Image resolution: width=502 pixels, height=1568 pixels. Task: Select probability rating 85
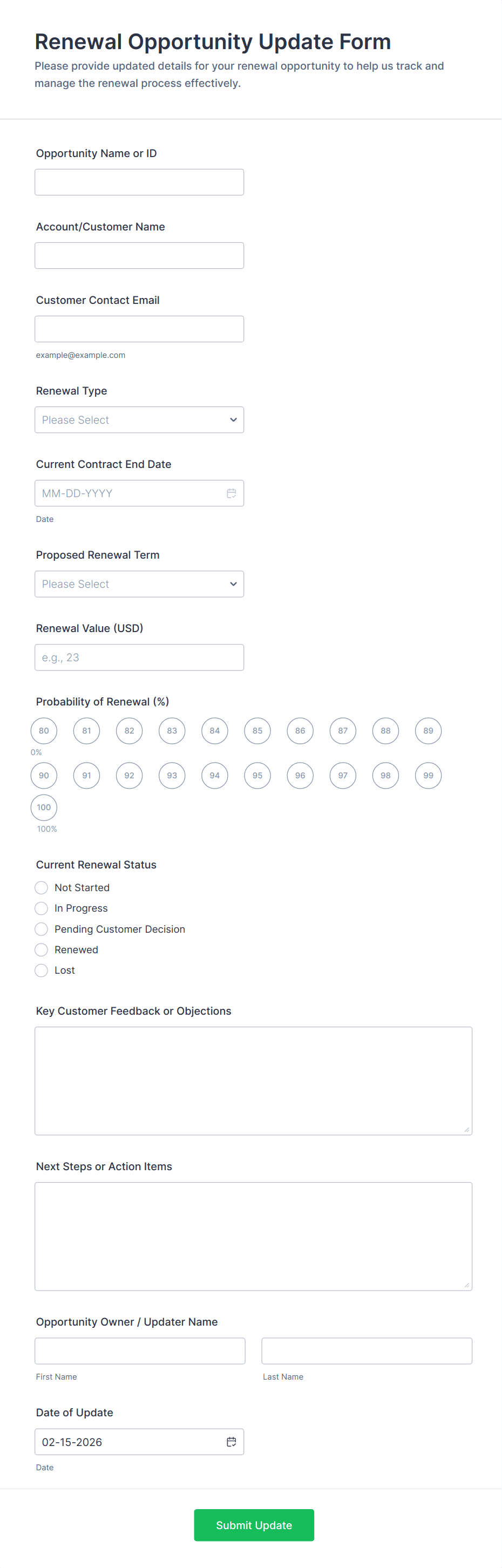point(257,730)
